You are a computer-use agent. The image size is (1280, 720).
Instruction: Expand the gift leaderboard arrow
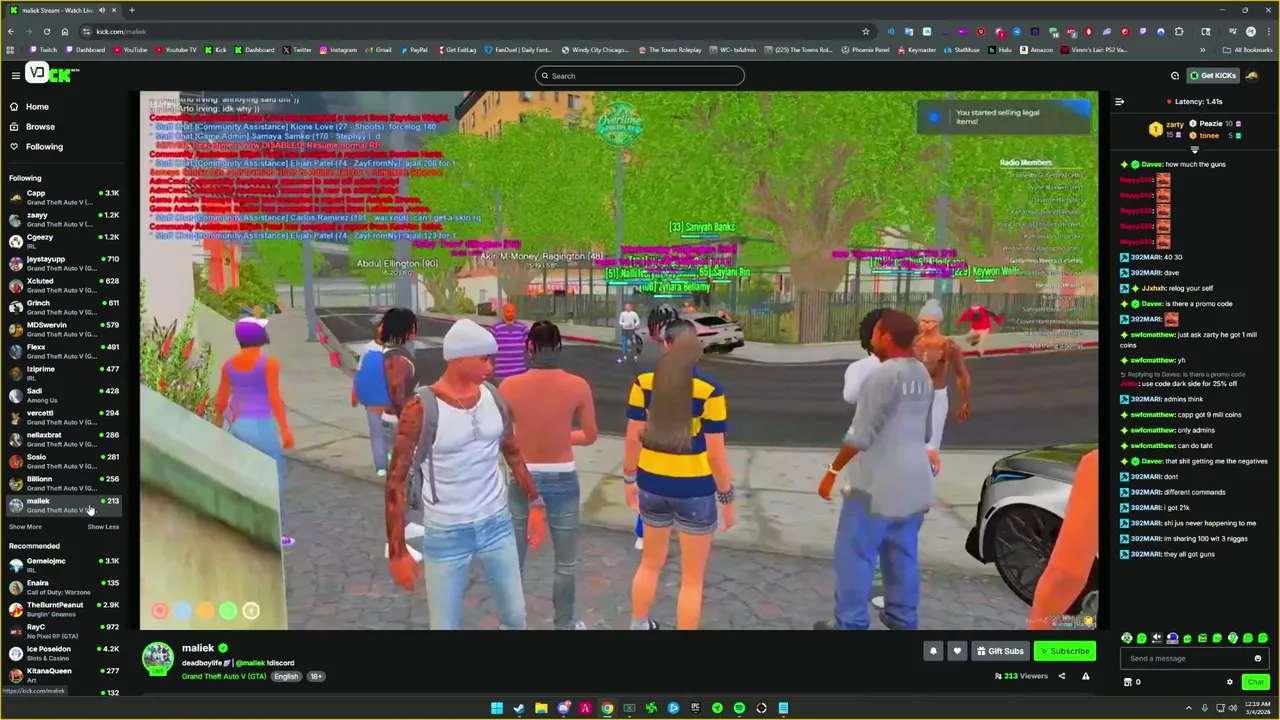(1194, 150)
